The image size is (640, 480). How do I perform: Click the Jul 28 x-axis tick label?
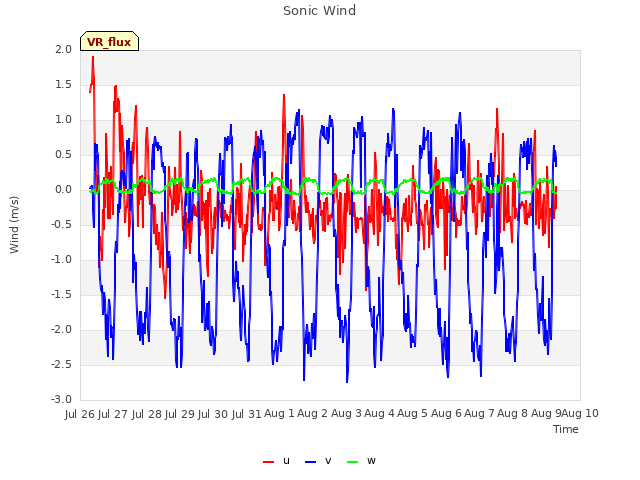[146, 414]
